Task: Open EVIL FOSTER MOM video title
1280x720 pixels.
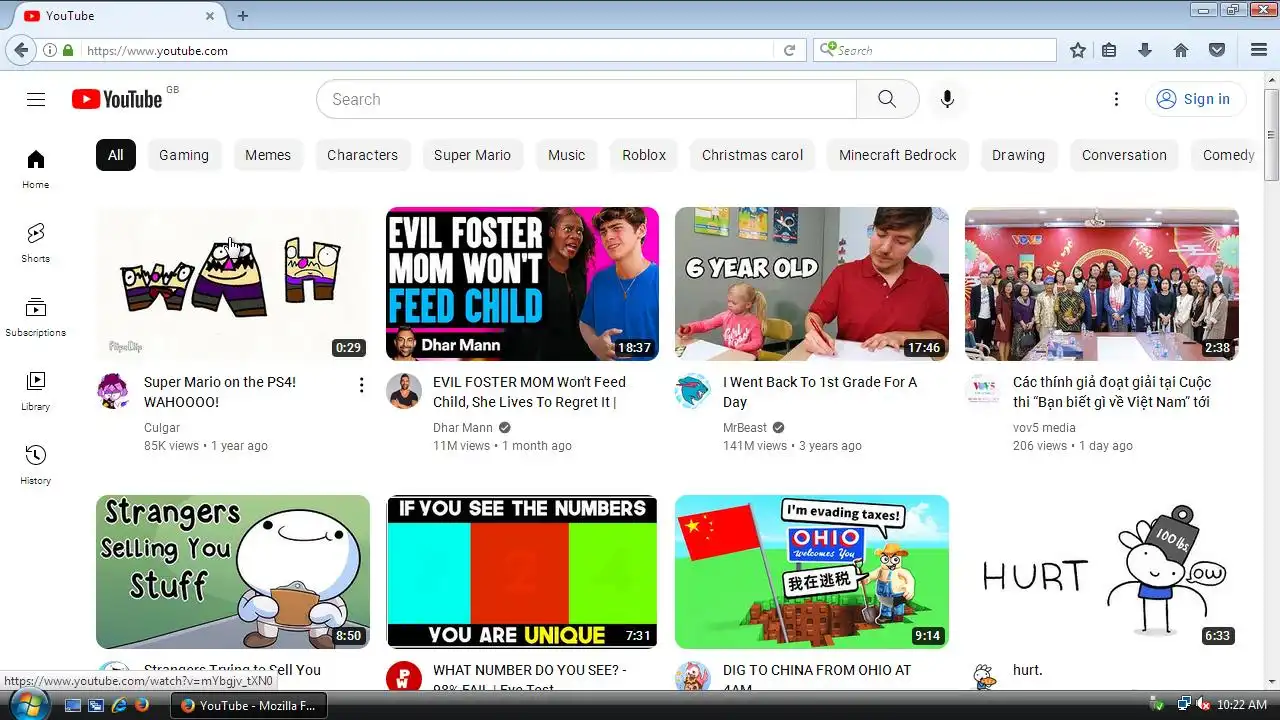Action: (529, 392)
